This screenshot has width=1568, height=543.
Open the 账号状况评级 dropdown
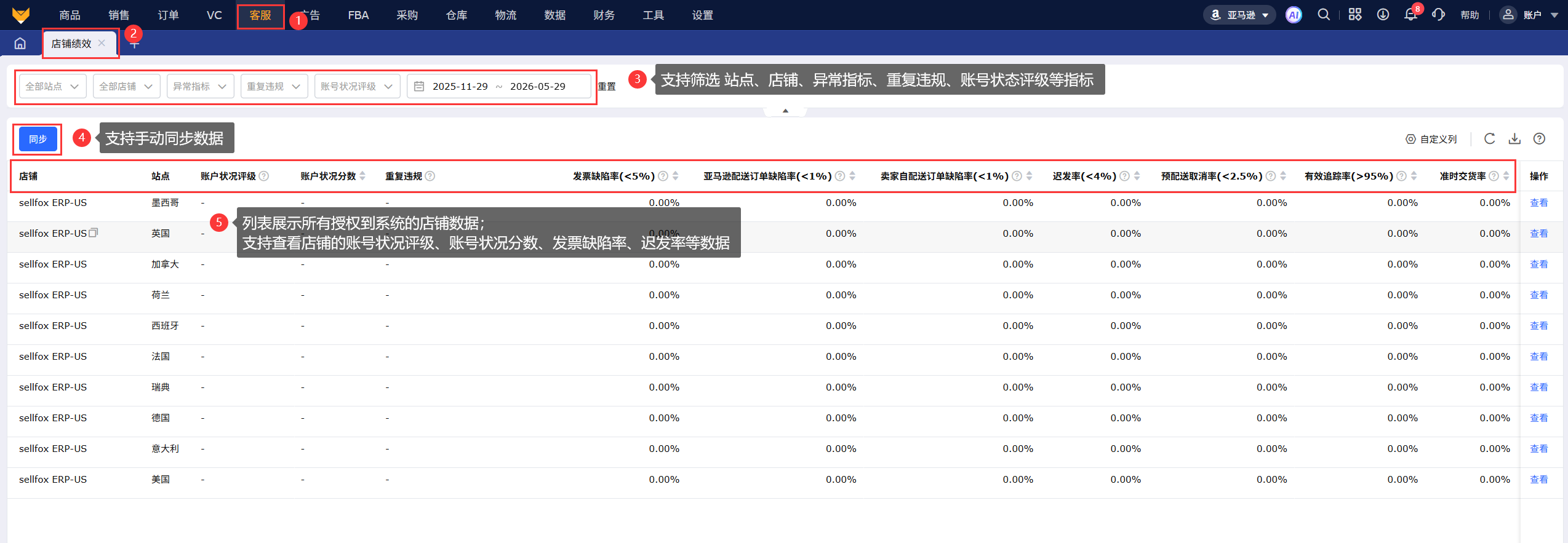tap(358, 86)
